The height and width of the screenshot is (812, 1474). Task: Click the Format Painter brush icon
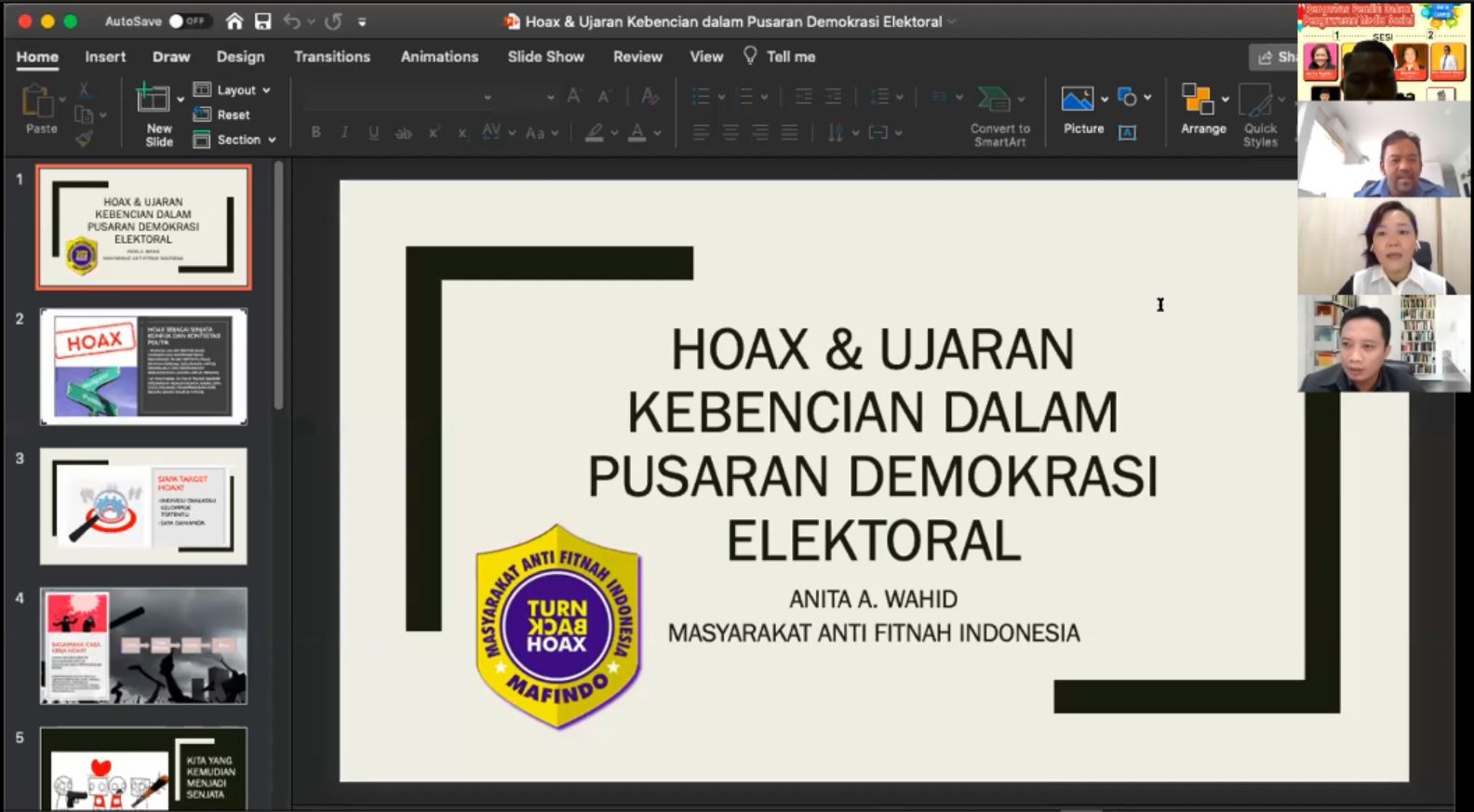click(x=84, y=139)
